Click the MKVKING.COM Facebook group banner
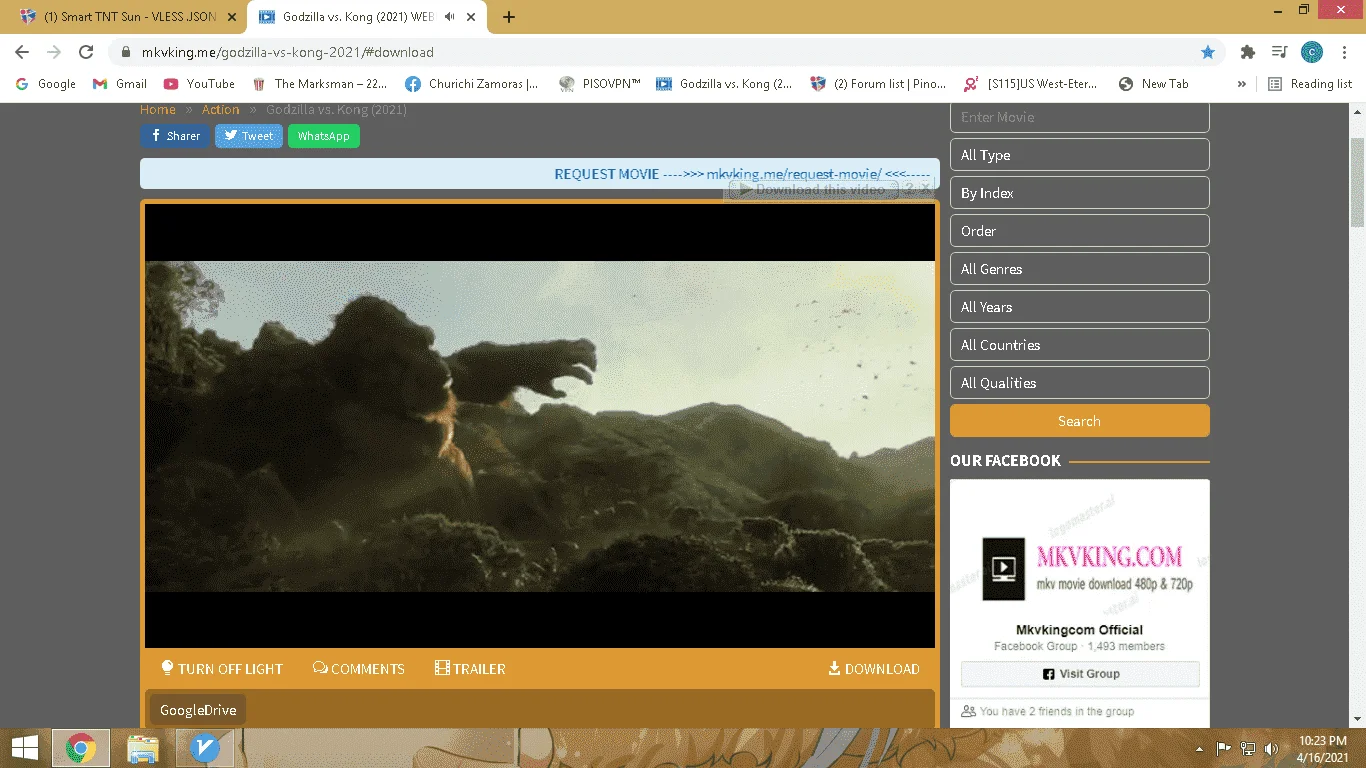The width and height of the screenshot is (1366, 768). tap(1080, 546)
